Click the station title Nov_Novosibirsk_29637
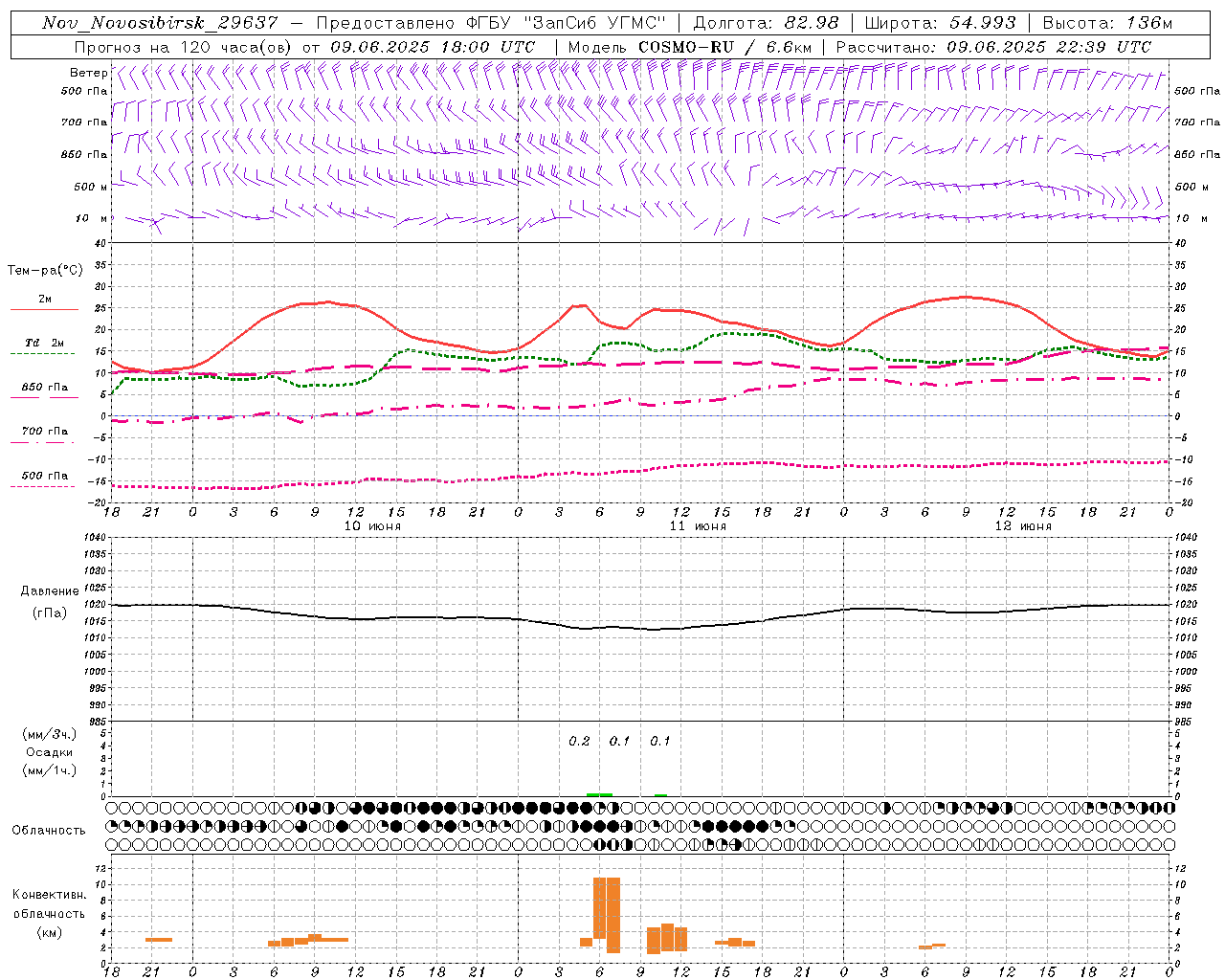This screenshot has width=1225, height=980. (x=160, y=23)
